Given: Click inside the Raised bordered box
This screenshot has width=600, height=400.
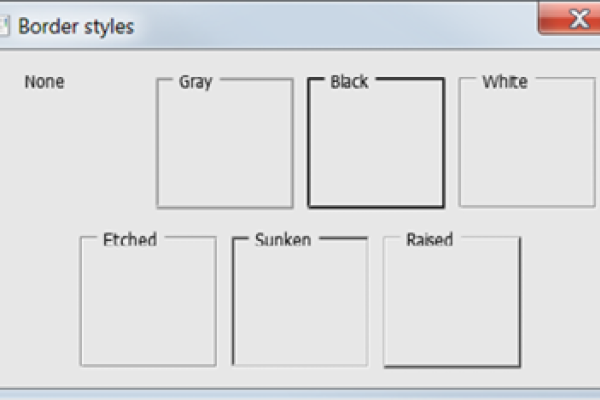Looking at the screenshot, I should click(452, 306).
